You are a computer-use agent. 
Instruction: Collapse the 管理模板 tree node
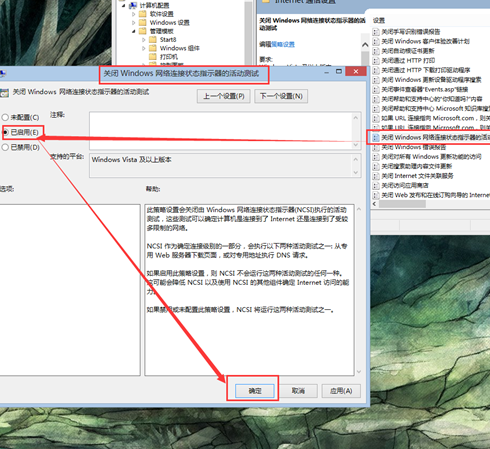[x=134, y=31]
